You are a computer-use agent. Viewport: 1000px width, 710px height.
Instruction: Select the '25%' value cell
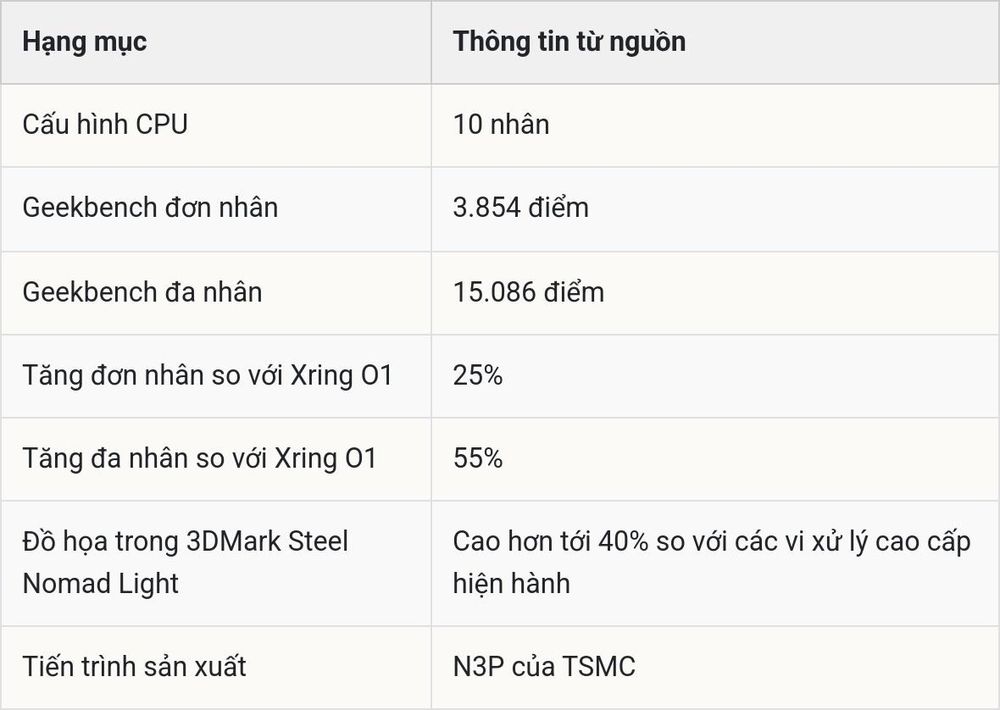tap(715, 376)
